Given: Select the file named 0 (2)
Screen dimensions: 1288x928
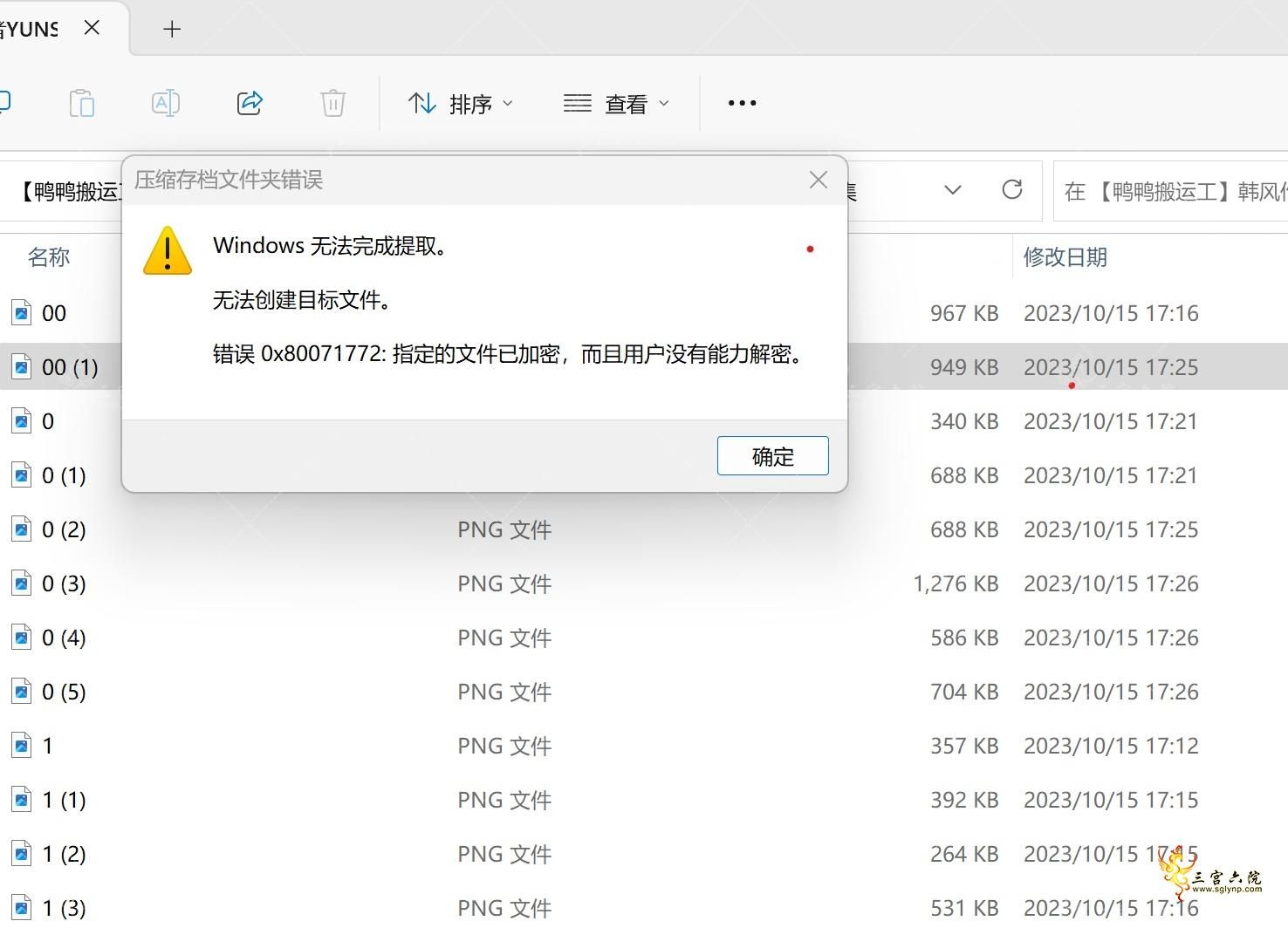Looking at the screenshot, I should coord(64,529).
